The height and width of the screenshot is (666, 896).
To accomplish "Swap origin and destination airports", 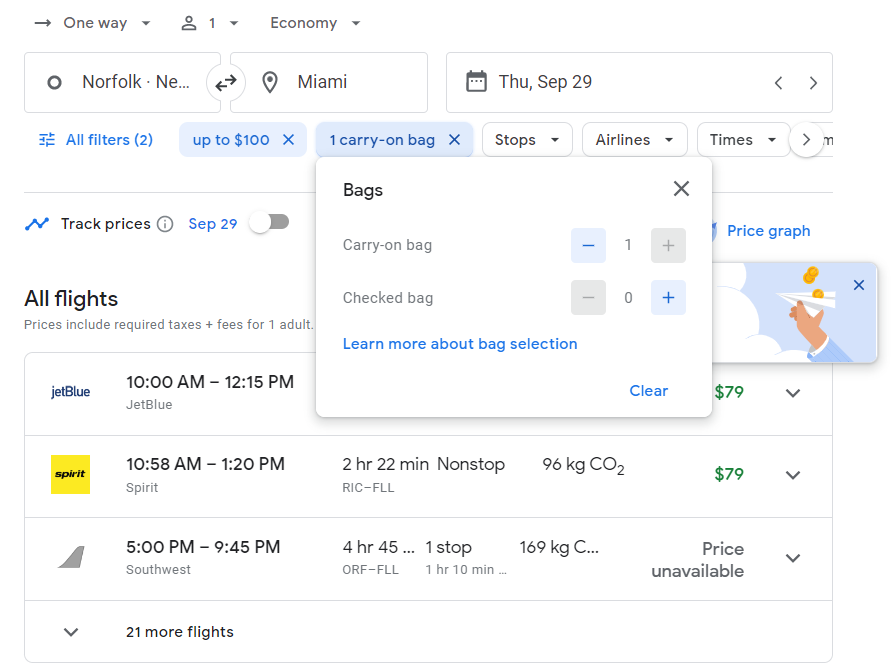I will click(x=226, y=83).
